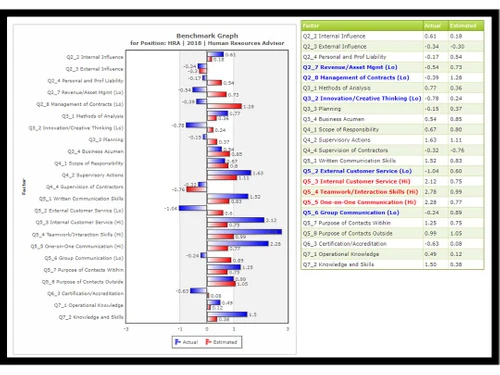The width and height of the screenshot is (500, 375).
Task: Click Actual value 2.78 in Teamwork table row
Action: pos(430,192)
